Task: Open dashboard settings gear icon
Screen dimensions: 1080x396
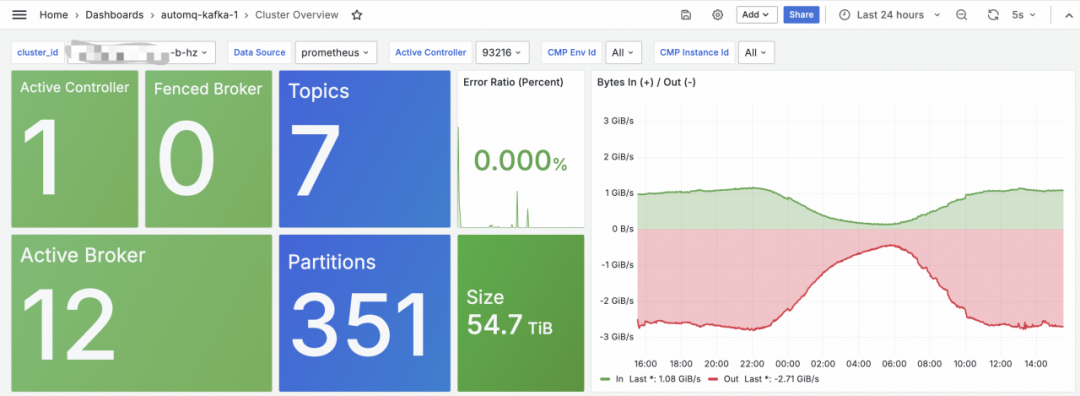Action: (x=718, y=15)
